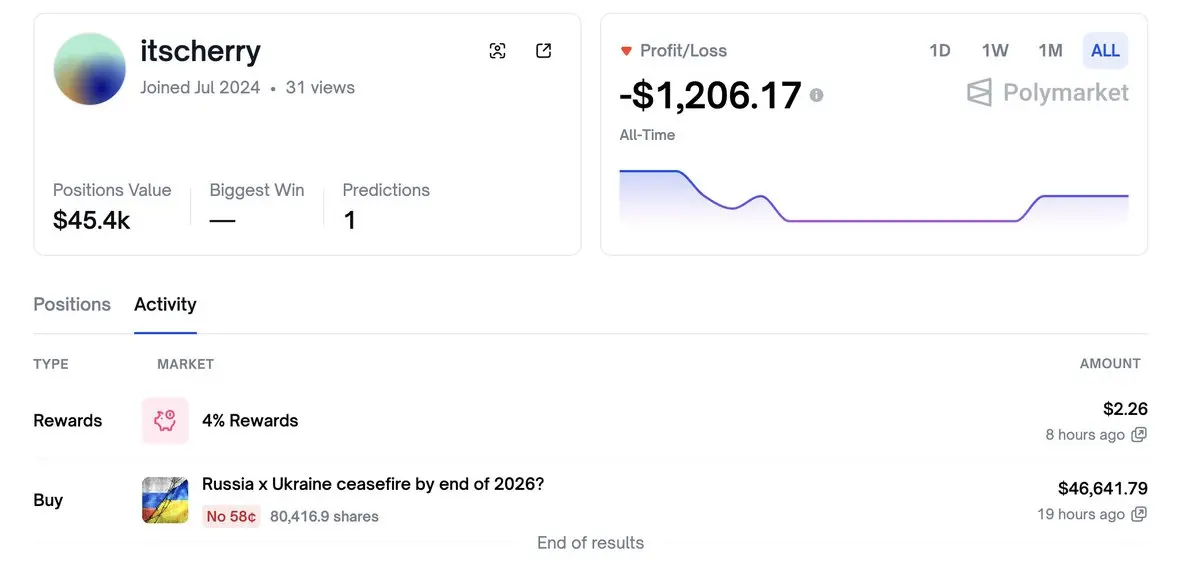Open the Rewards transaction external link icon

click(1139, 435)
